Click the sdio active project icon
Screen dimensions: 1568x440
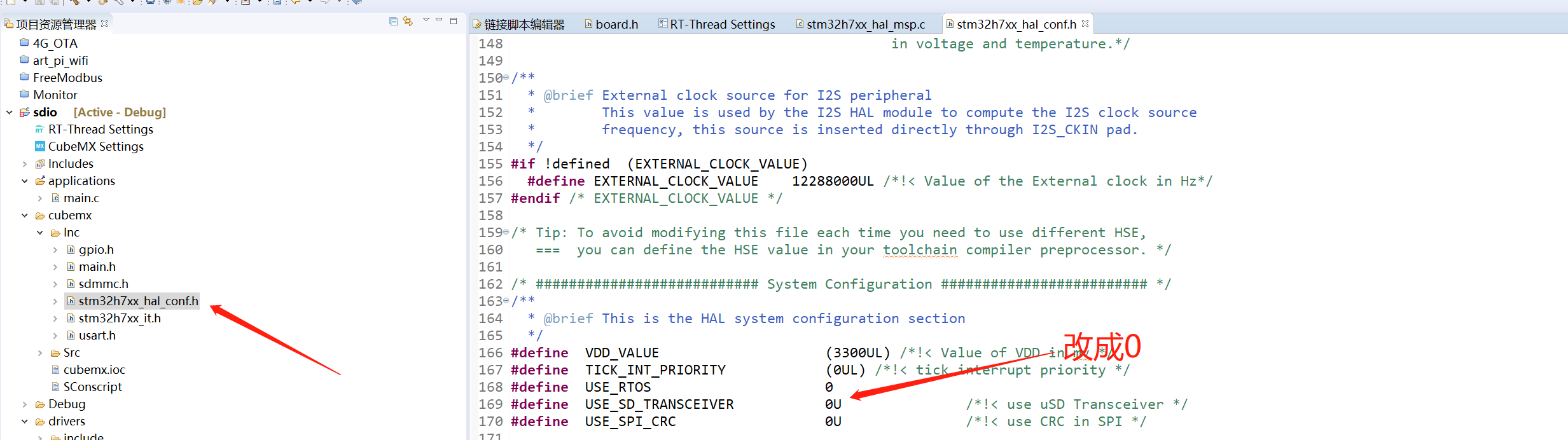click(x=24, y=112)
